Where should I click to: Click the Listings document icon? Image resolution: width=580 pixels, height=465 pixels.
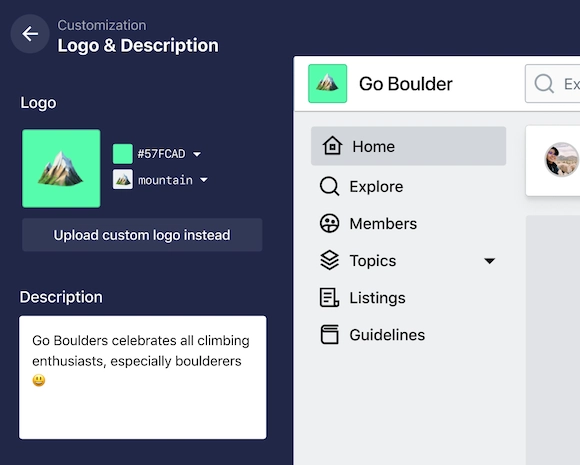point(329,297)
